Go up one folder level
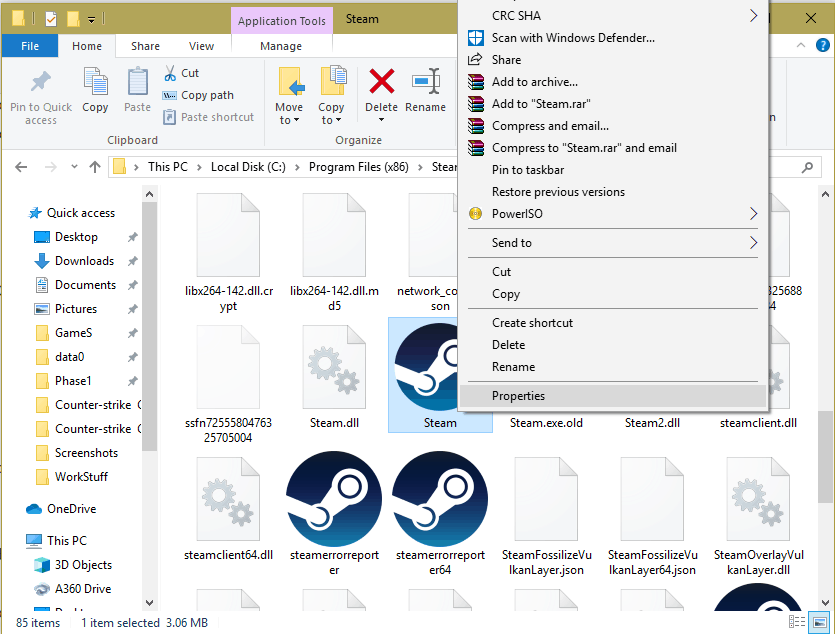Image resolution: width=835 pixels, height=634 pixels. pos(95,167)
